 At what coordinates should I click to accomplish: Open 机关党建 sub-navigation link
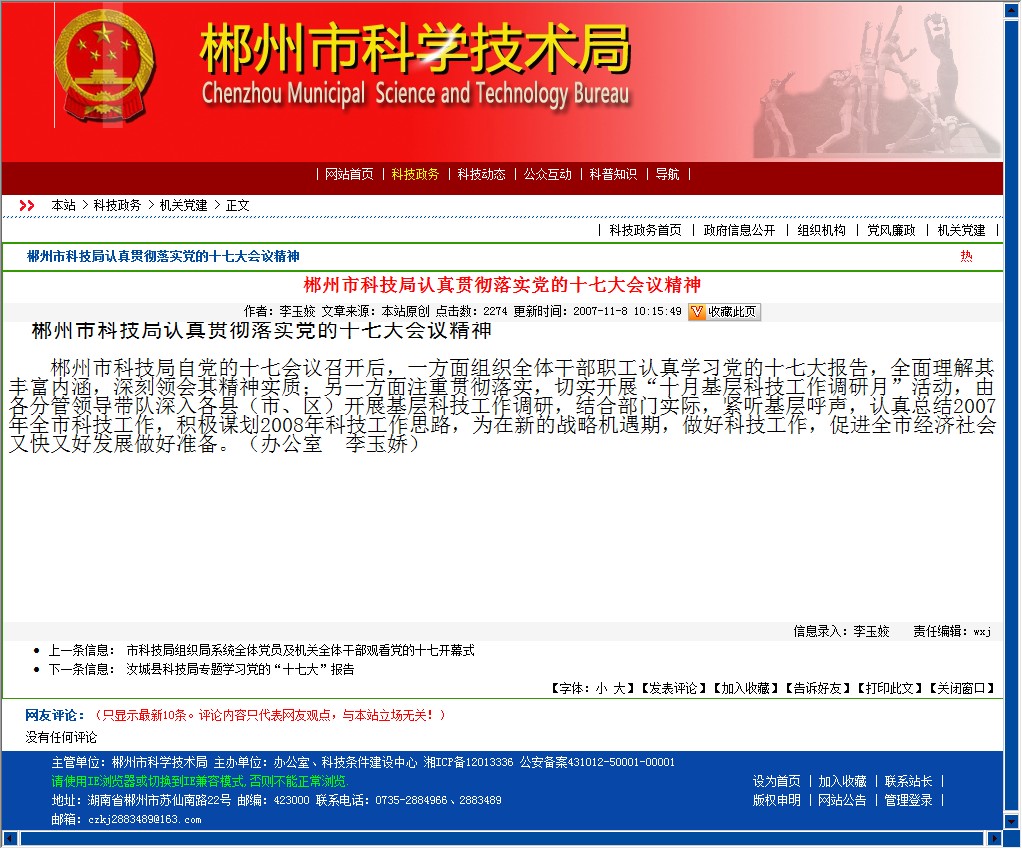[x=961, y=230]
